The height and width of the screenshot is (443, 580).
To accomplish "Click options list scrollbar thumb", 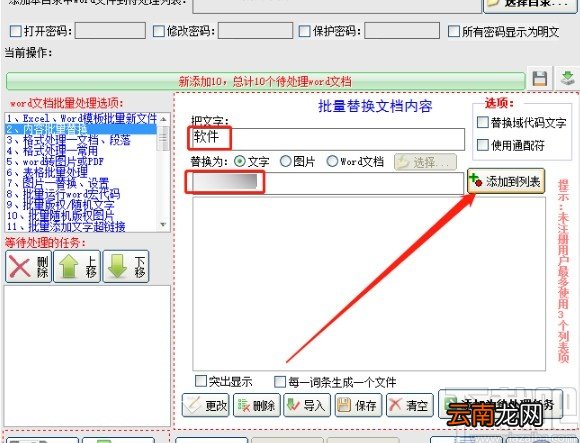I will (x=163, y=138).
